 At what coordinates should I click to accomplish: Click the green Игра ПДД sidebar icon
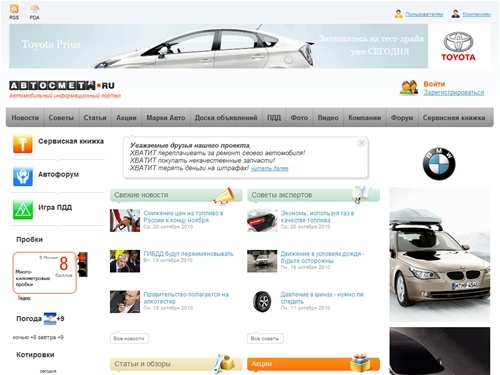(x=23, y=209)
